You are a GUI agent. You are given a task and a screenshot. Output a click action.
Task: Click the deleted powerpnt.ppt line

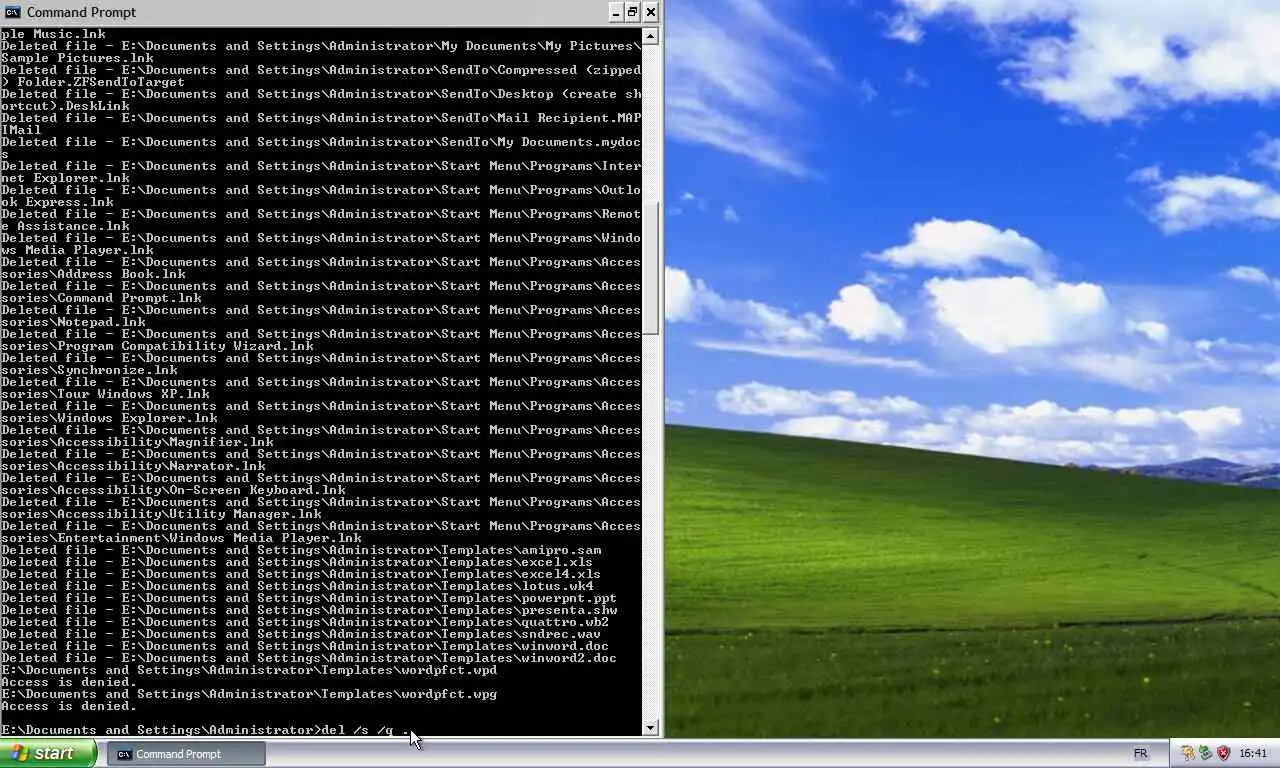[309, 598]
